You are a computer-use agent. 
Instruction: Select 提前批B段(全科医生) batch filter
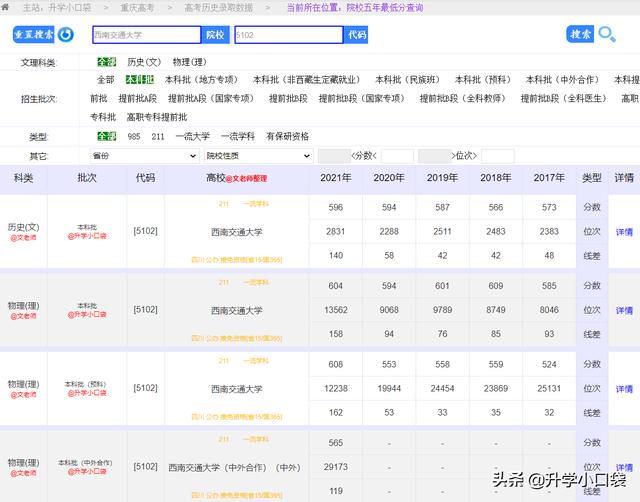click(x=564, y=98)
